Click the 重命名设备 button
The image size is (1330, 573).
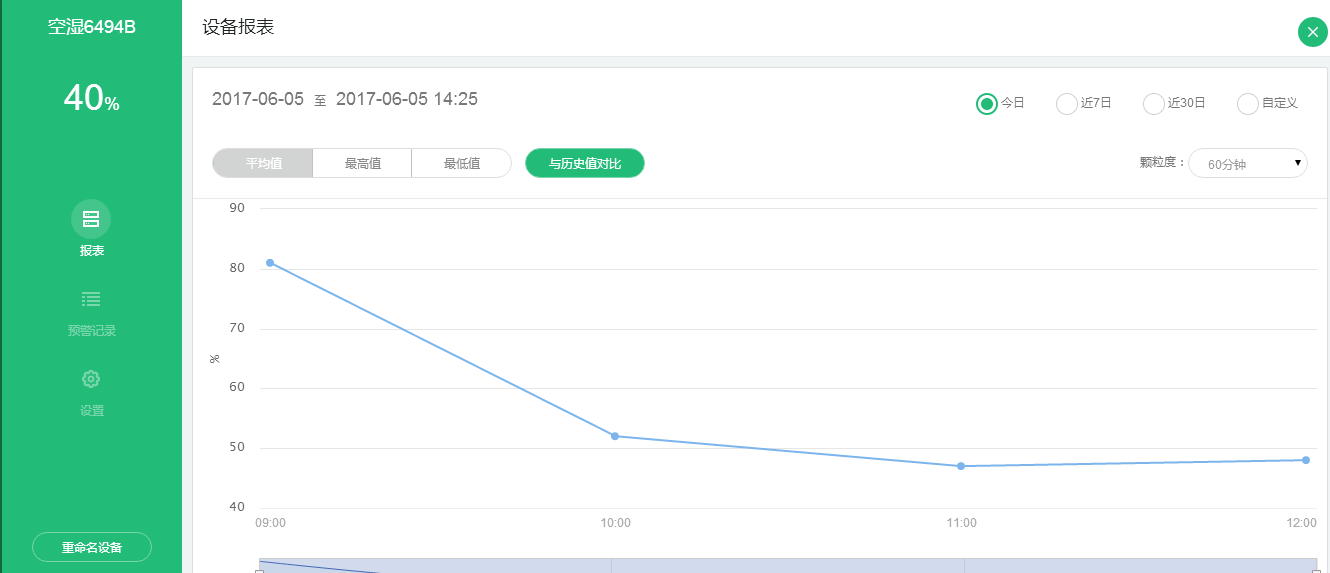click(x=92, y=547)
